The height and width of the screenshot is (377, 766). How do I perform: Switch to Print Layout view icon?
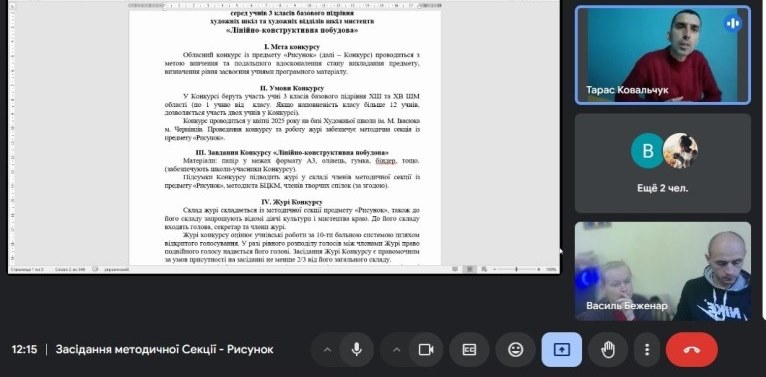[469, 269]
